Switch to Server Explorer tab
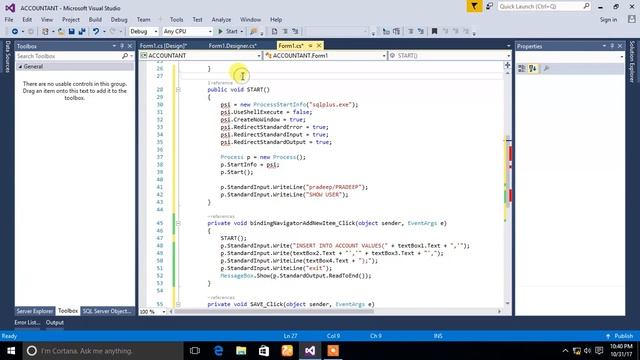The width and height of the screenshot is (640, 360). (x=35, y=311)
